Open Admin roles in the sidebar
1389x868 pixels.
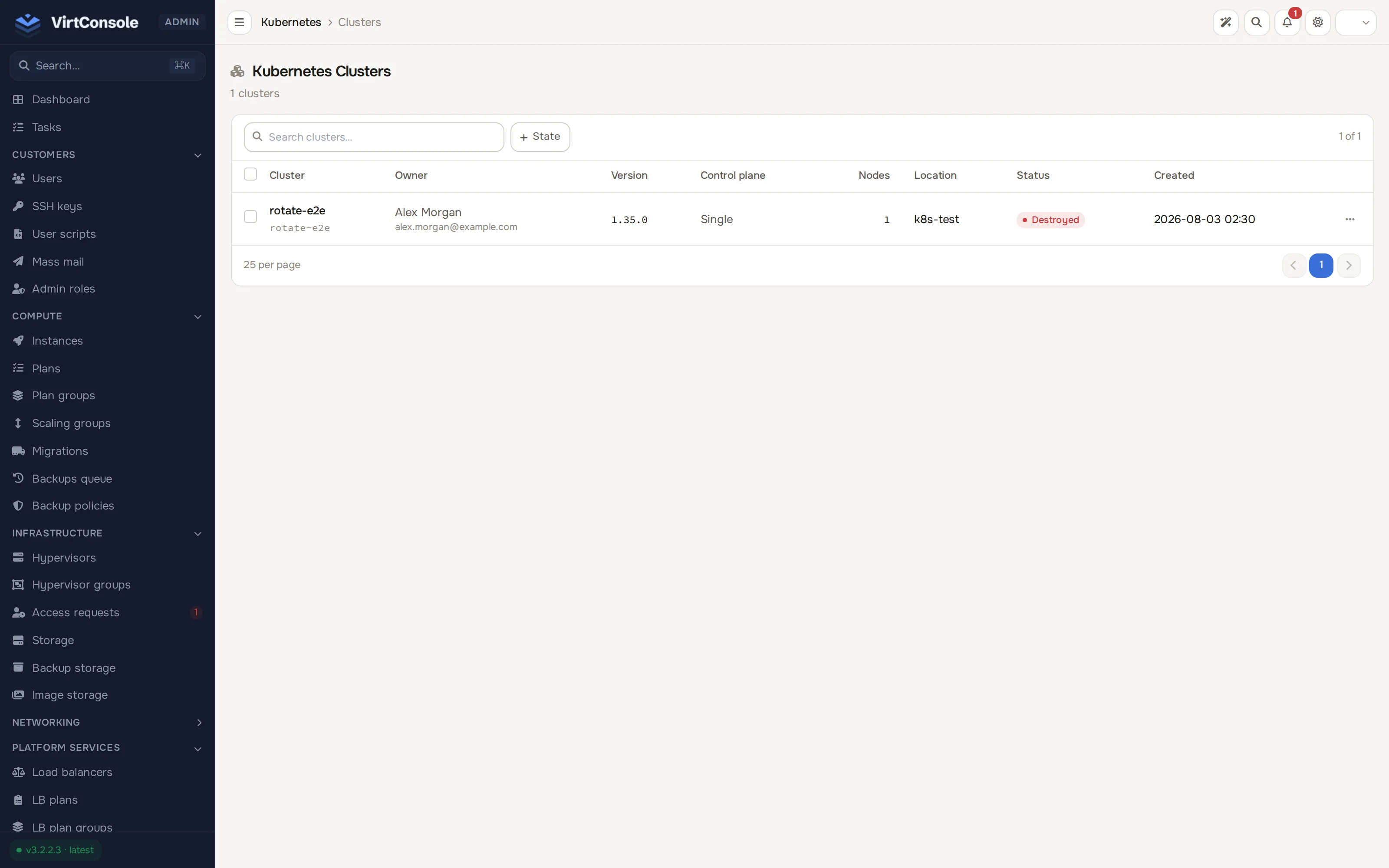[107, 289]
